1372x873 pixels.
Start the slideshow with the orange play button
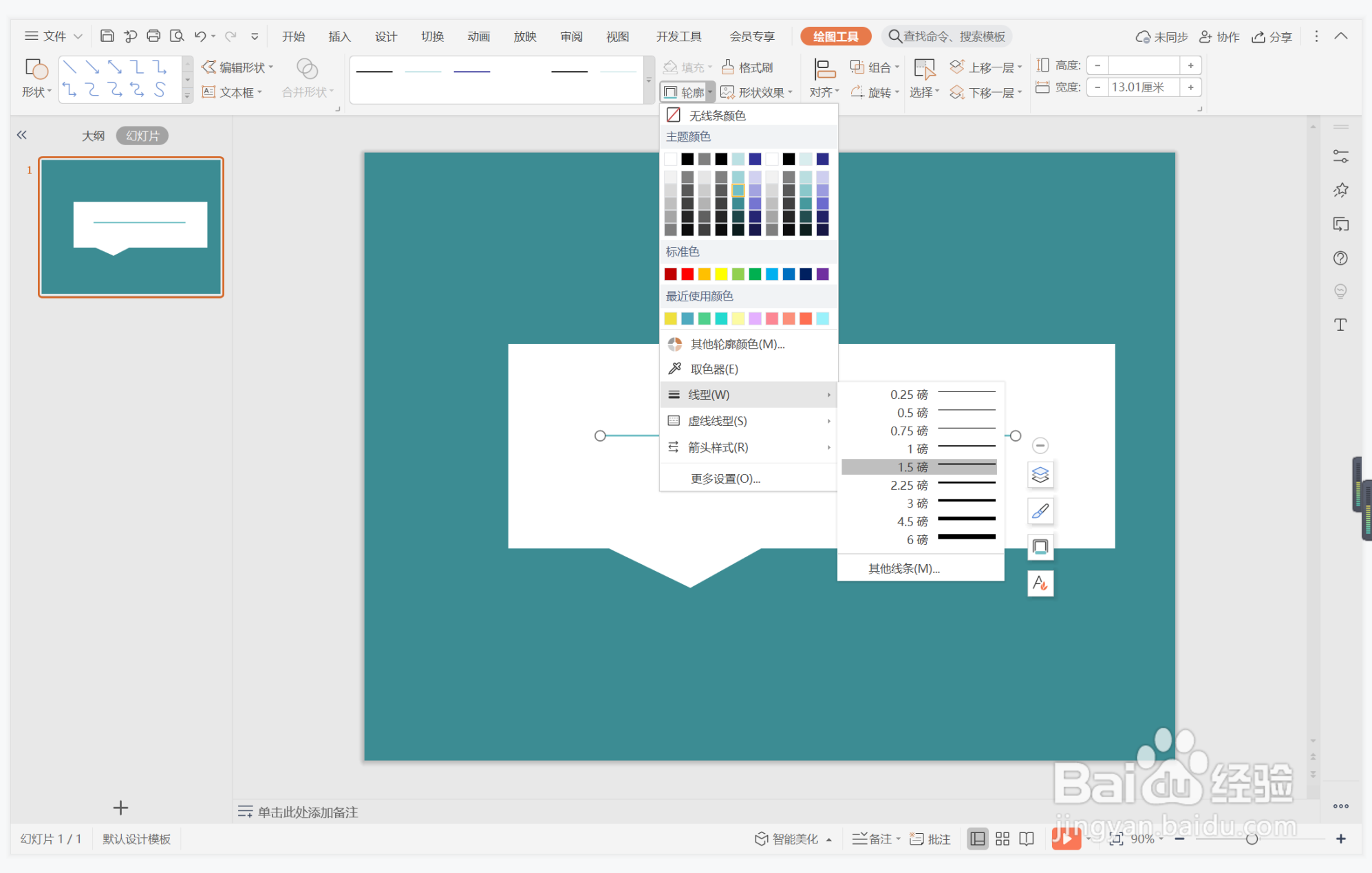tap(1065, 838)
